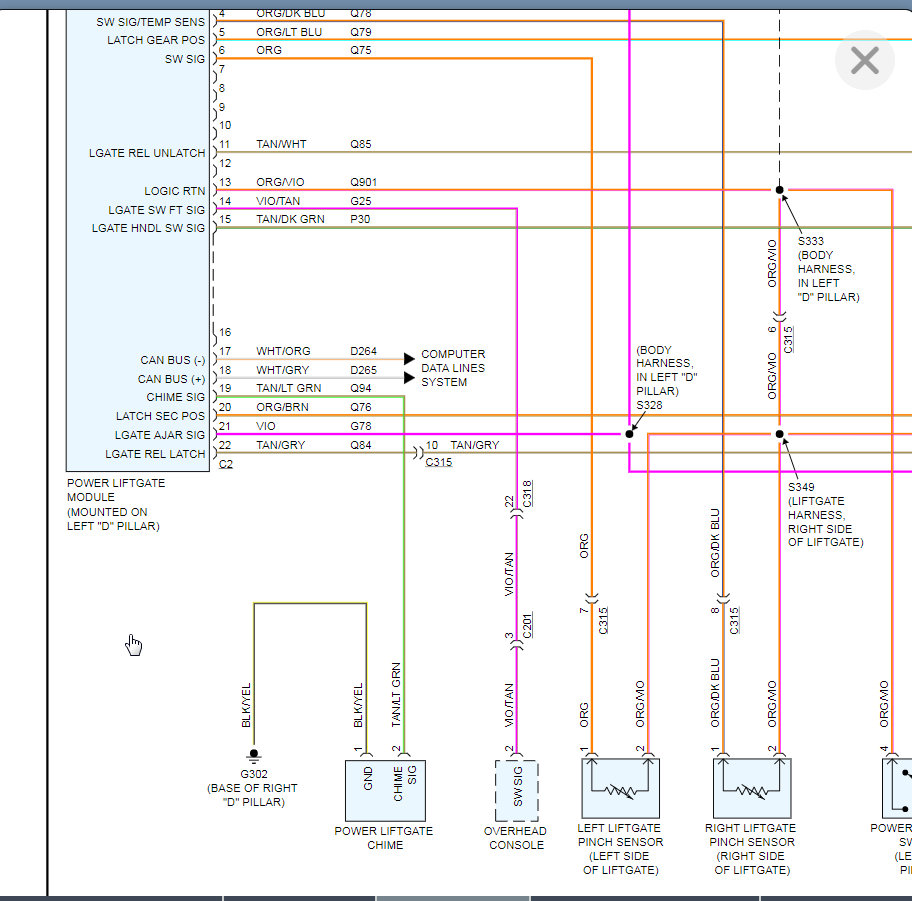Click the CAN BUS (-) pin label
This screenshot has width=912, height=901.
pos(173,360)
